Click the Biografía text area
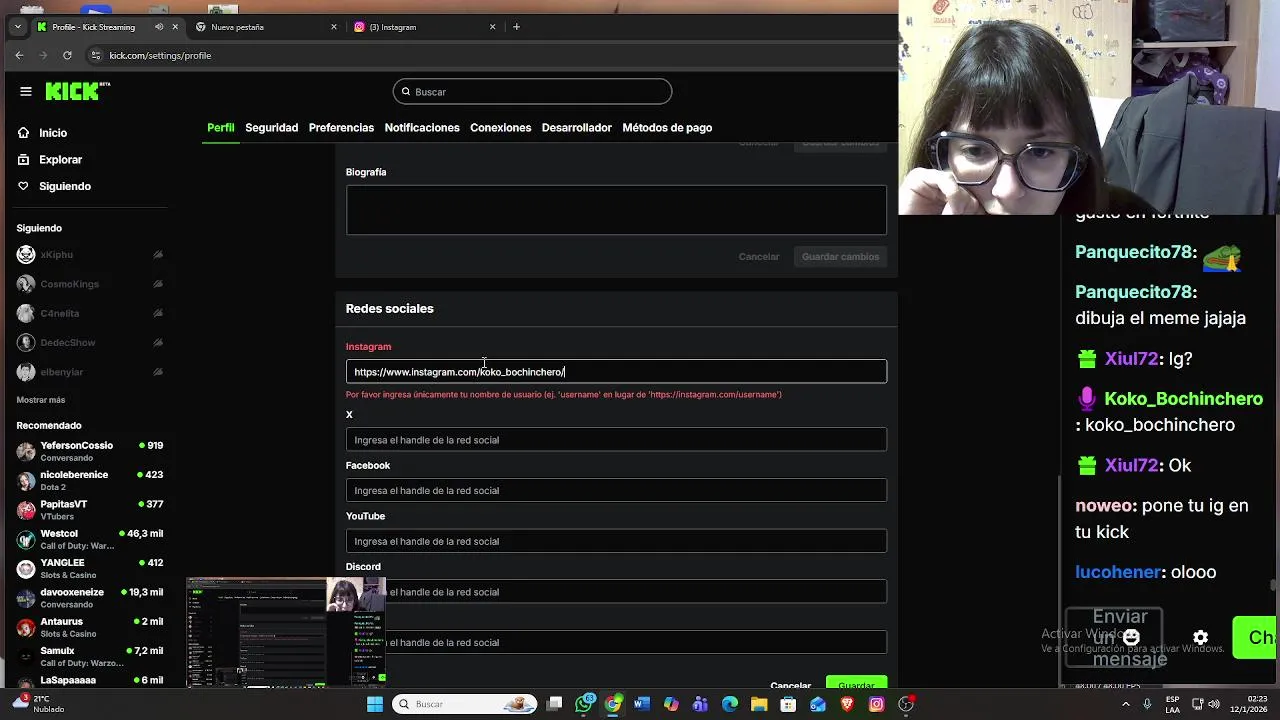Image resolution: width=1280 pixels, height=720 pixels. (616, 210)
